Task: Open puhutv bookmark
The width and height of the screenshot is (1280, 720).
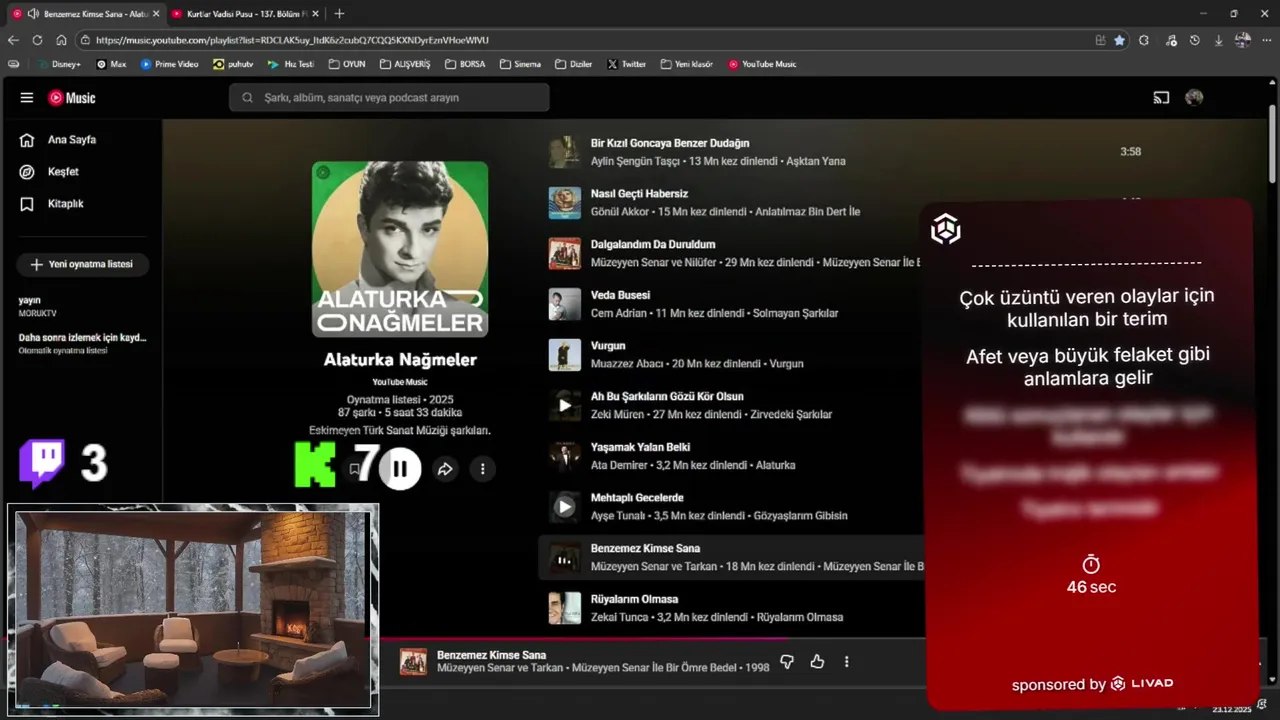Action: coord(233,64)
